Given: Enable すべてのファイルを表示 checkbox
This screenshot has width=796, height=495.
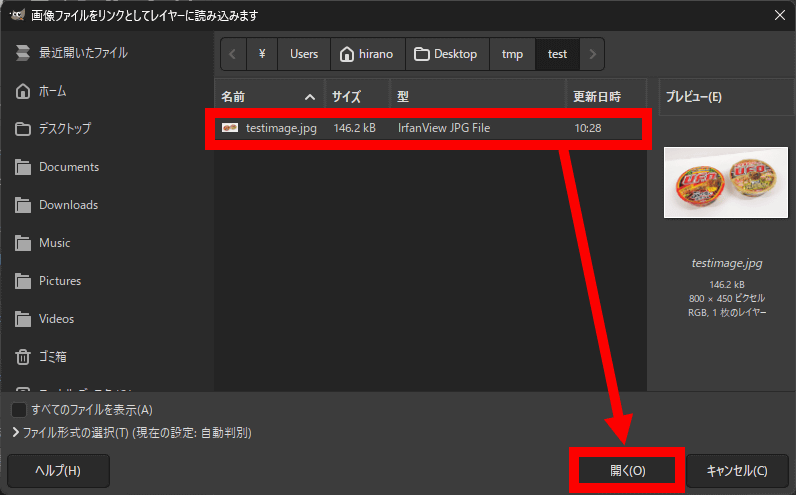Looking at the screenshot, I should coord(19,409).
